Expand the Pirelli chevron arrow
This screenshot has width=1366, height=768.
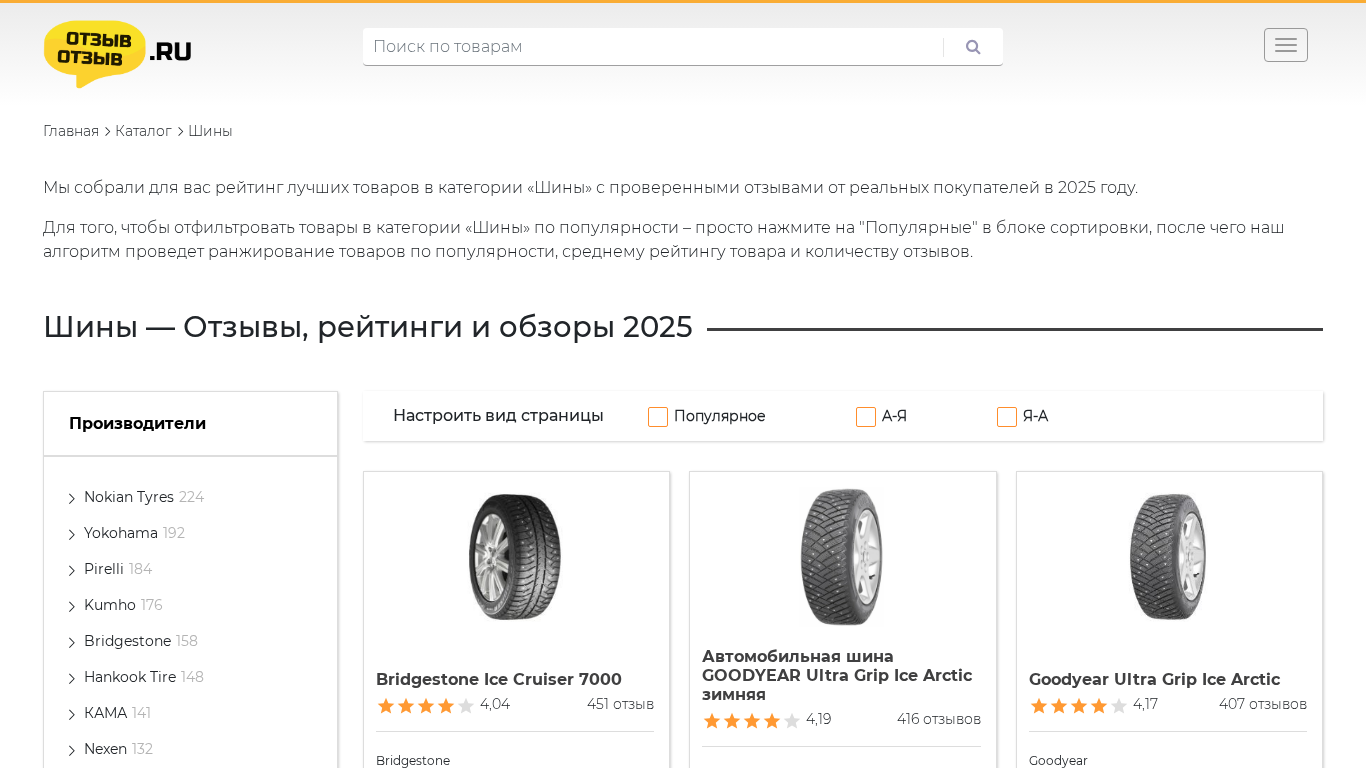72,570
